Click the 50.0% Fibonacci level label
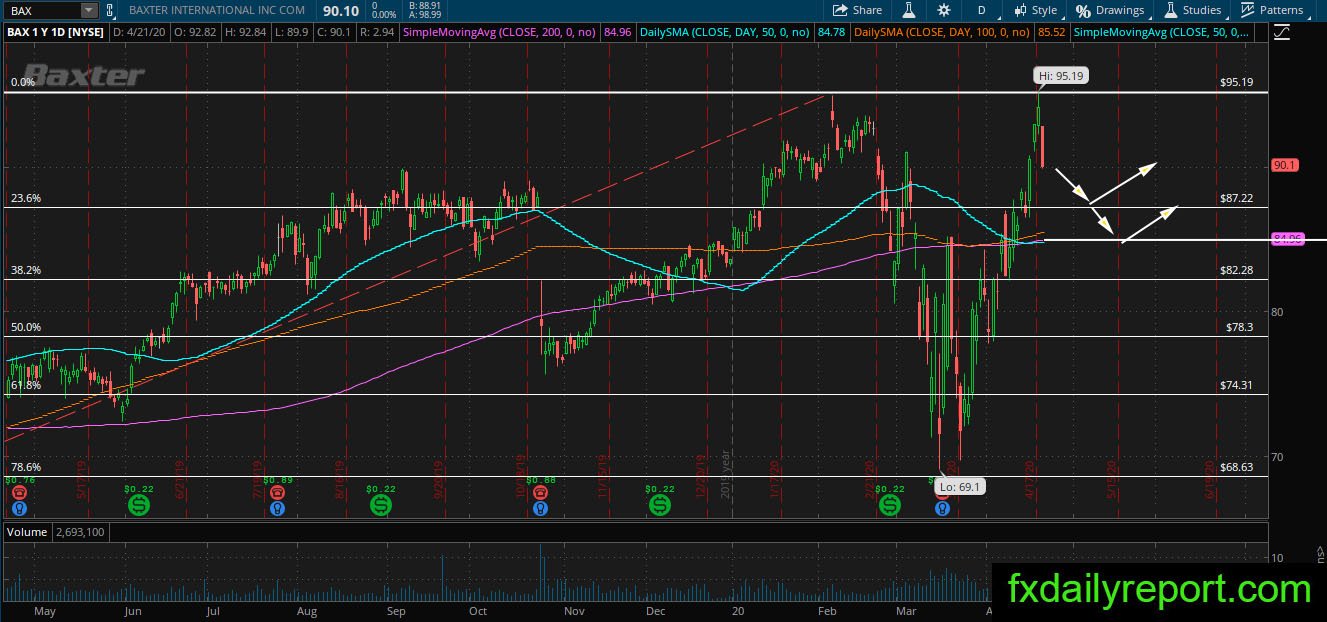Image resolution: width=1327 pixels, height=622 pixels. tap(26, 327)
